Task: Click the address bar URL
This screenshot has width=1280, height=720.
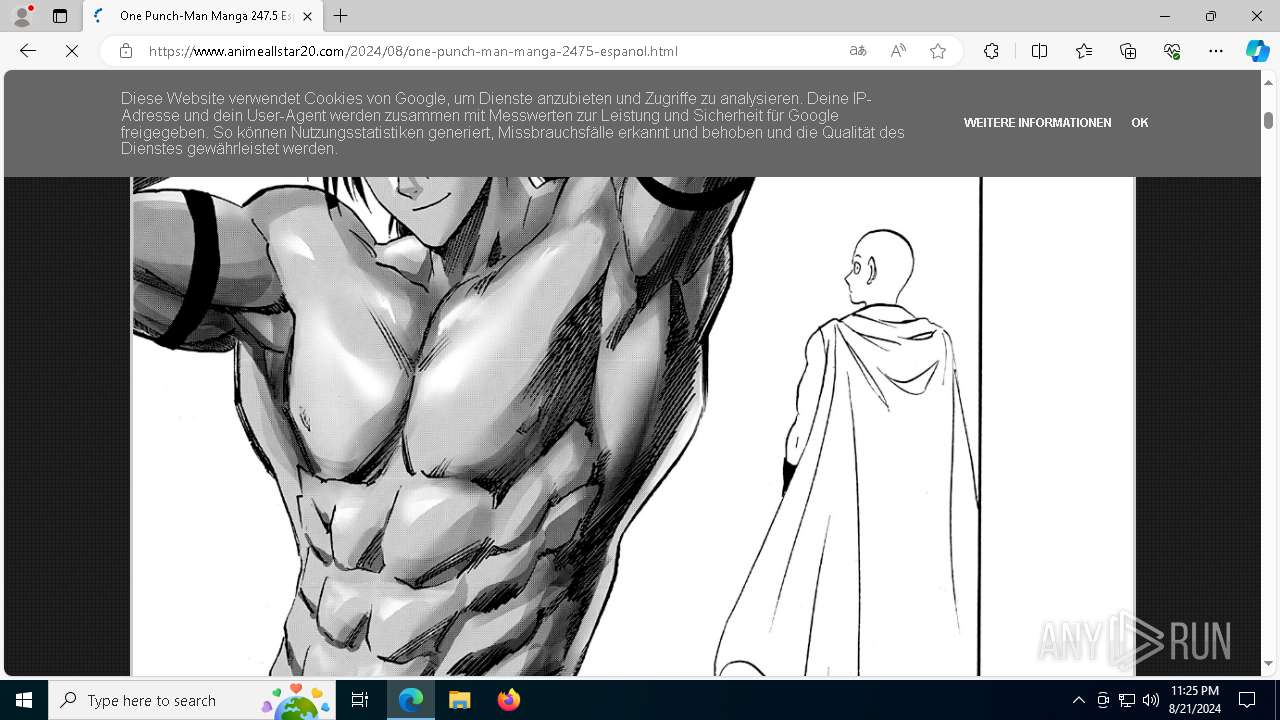Action: pyautogui.click(x=413, y=51)
